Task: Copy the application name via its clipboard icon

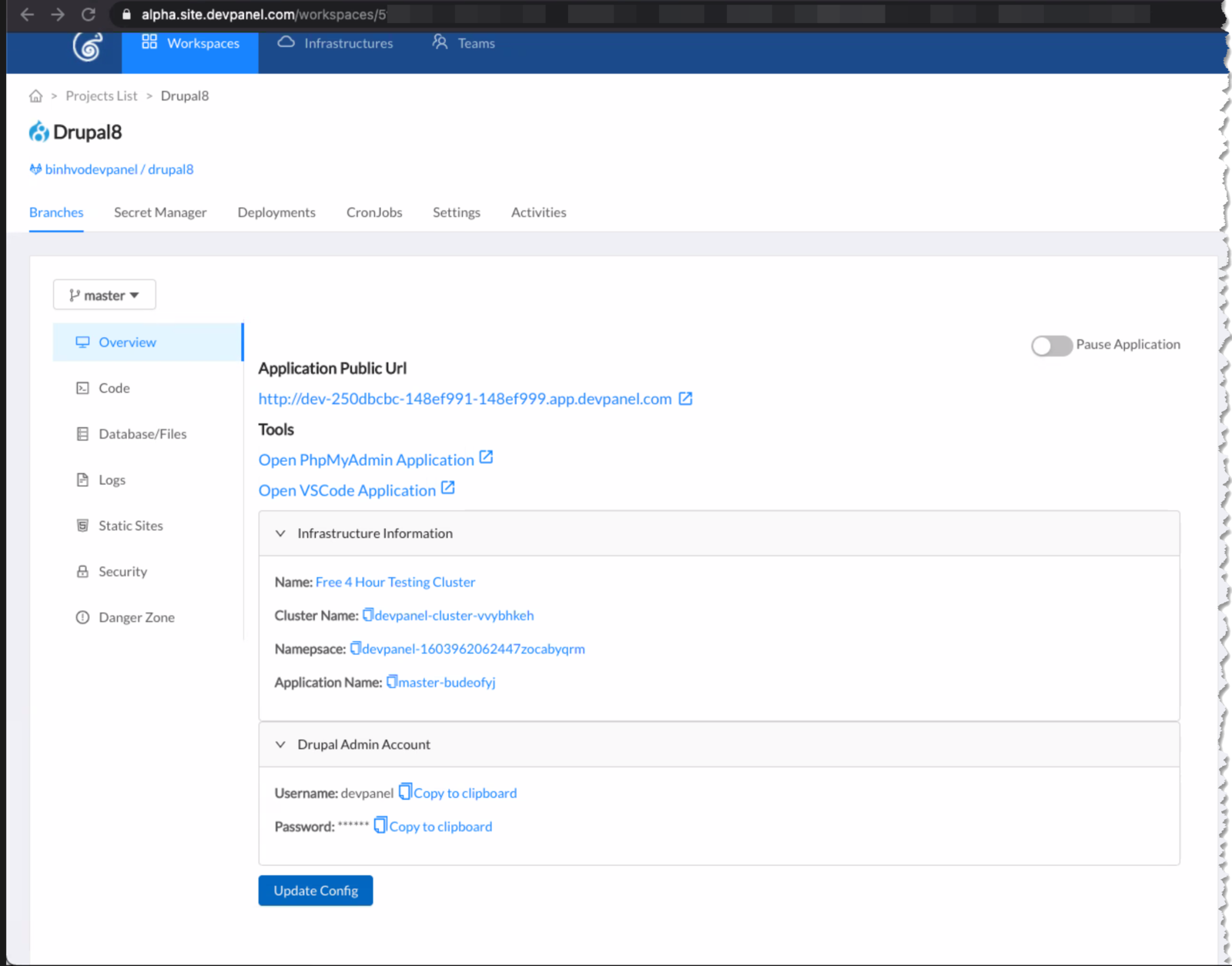Action: [x=391, y=682]
